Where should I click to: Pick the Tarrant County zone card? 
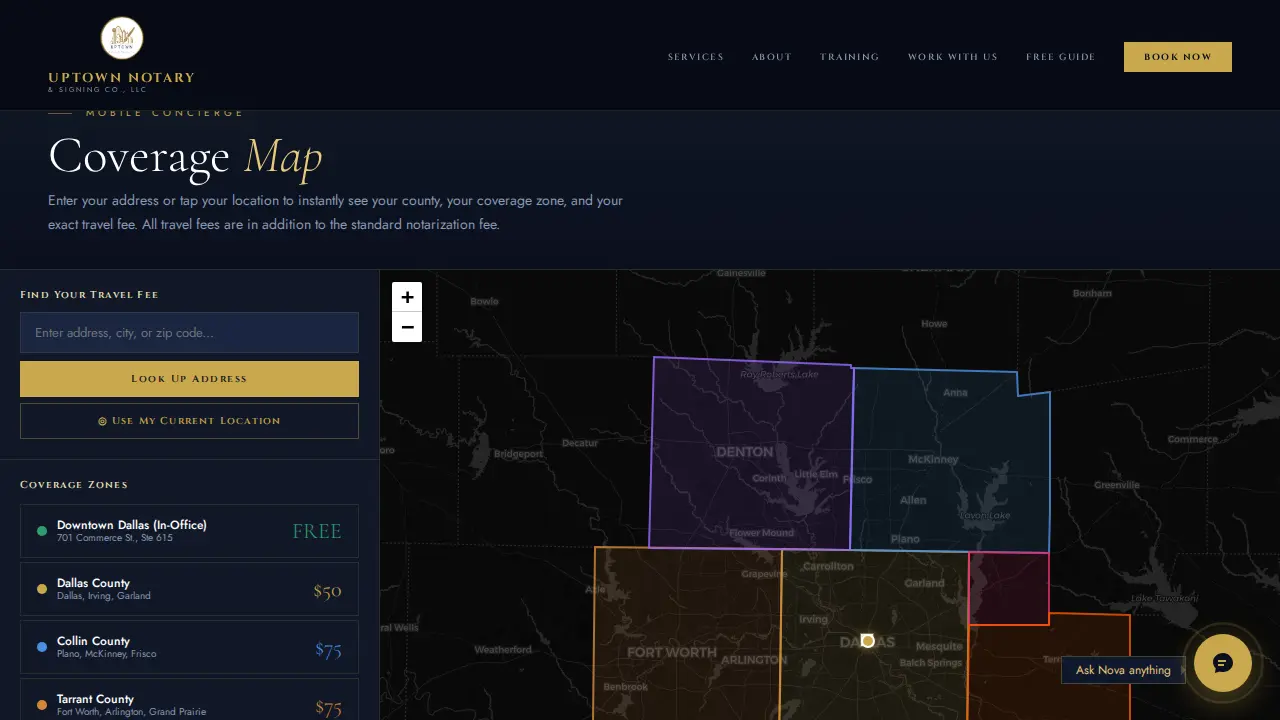tap(189, 700)
